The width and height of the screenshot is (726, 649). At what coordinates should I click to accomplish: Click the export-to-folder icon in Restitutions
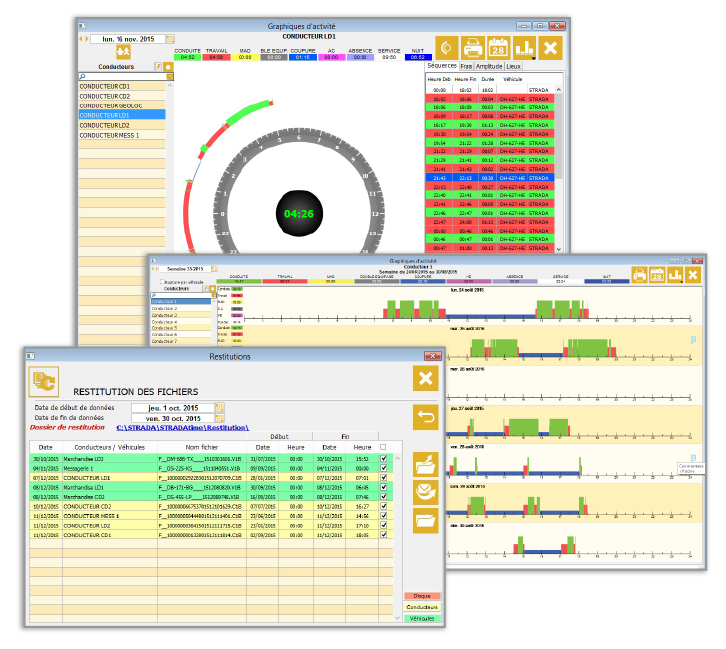coord(426,464)
